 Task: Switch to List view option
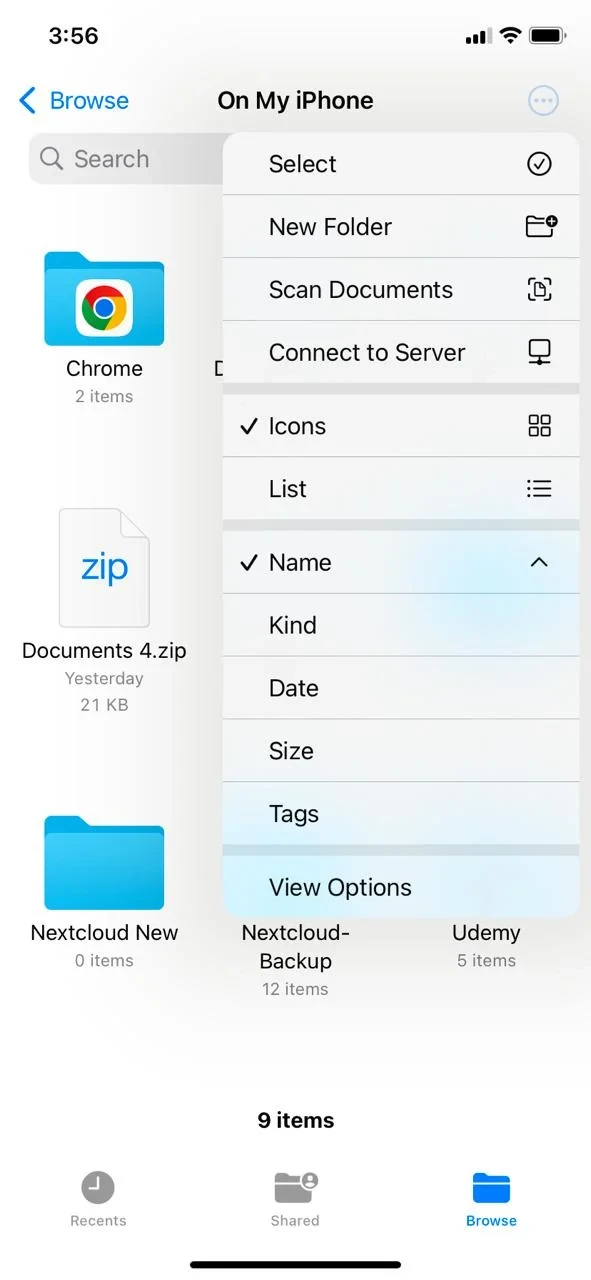tap(401, 489)
